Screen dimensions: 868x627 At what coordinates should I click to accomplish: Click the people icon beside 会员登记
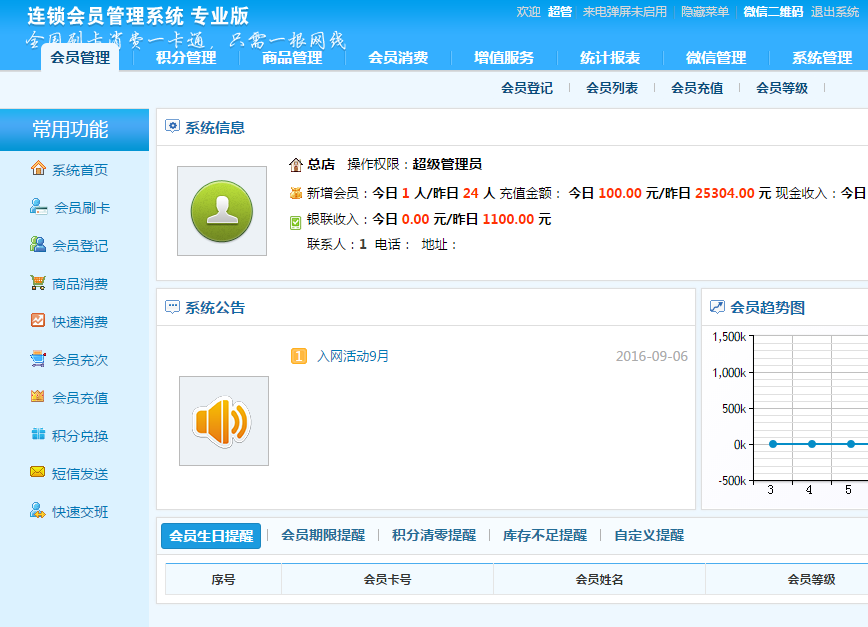tap(38, 244)
